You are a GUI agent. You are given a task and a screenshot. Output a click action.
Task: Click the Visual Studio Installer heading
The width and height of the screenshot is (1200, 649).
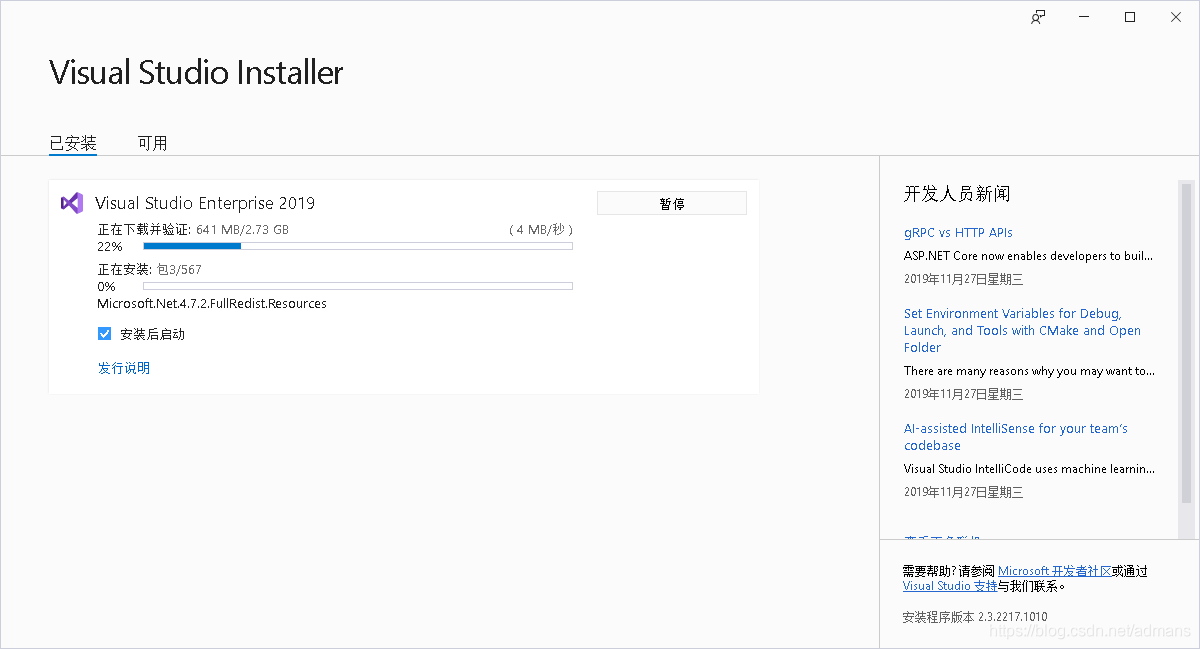point(196,72)
